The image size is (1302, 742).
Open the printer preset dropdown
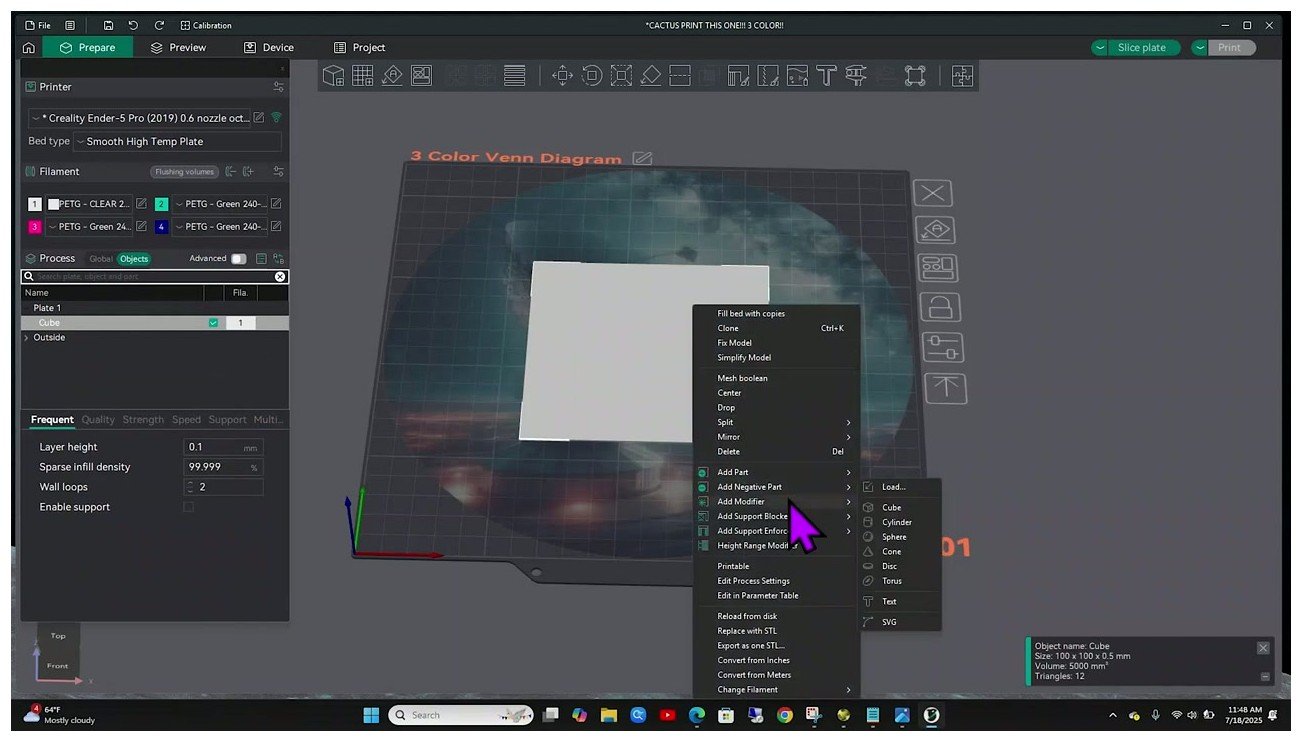(139, 118)
